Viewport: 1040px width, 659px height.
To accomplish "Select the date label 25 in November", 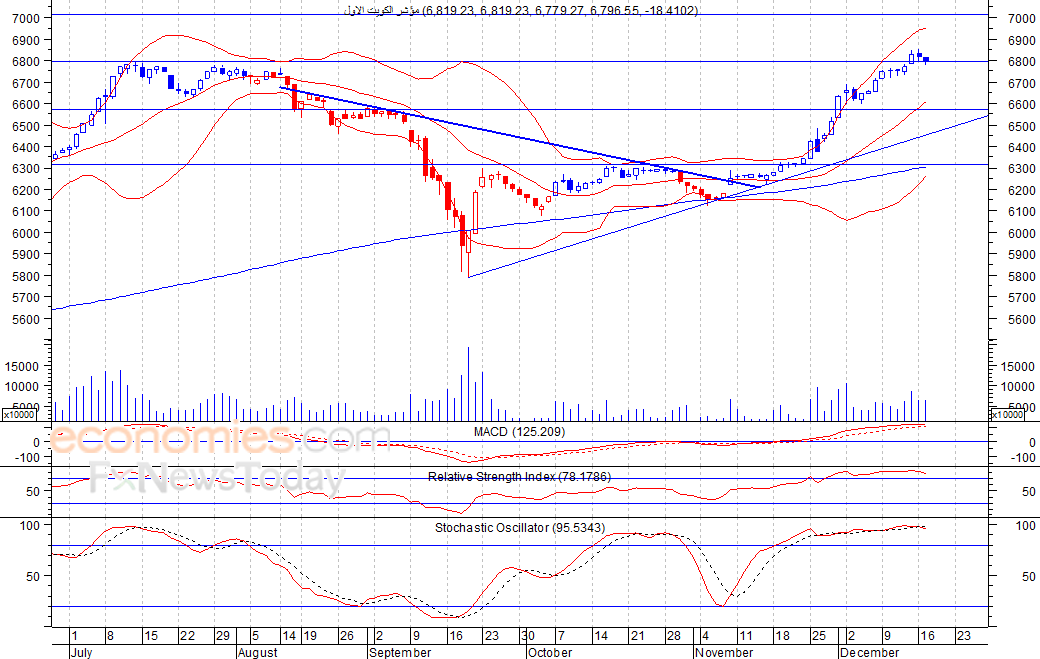I will click(818, 636).
